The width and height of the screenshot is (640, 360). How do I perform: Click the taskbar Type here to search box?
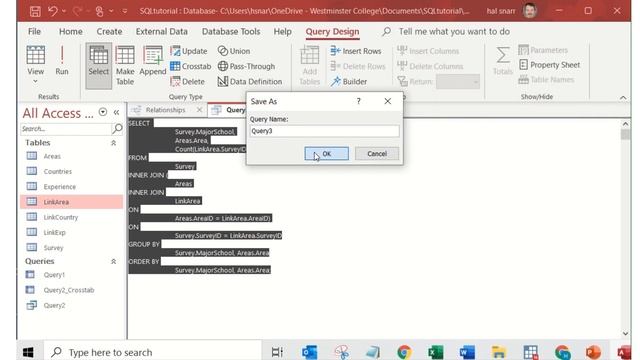[x=153, y=352]
